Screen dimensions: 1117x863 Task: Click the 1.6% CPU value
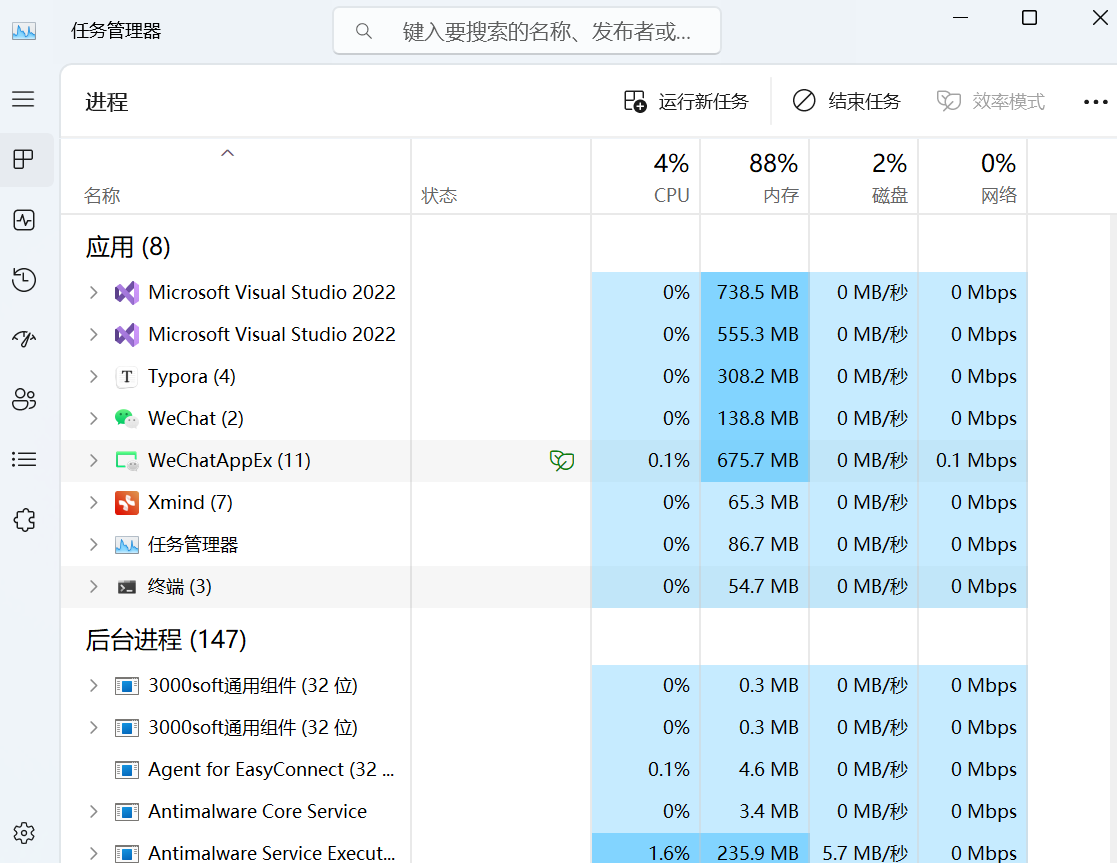point(669,852)
